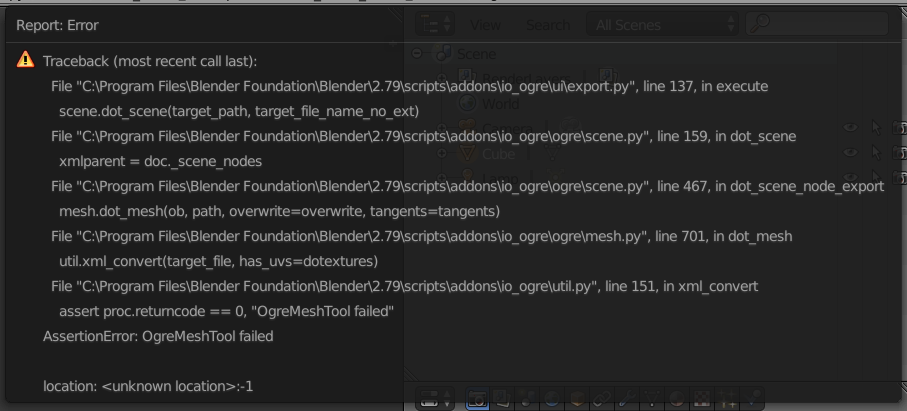Click the Outliner search filter field

(817, 24)
